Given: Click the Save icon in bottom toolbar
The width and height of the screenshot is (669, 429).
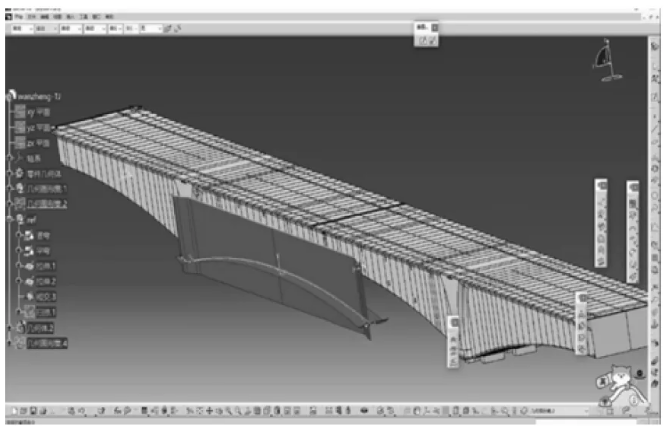Looking at the screenshot, I should (33, 411).
